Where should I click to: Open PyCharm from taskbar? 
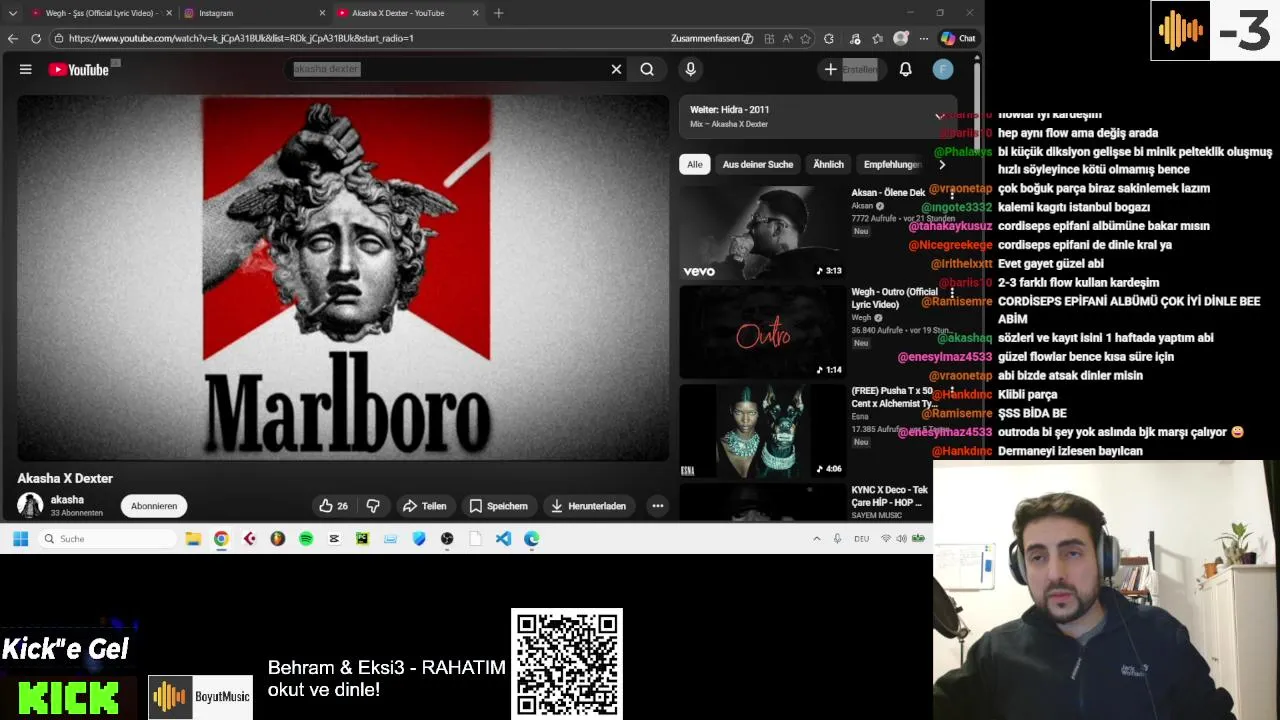[x=362, y=539]
